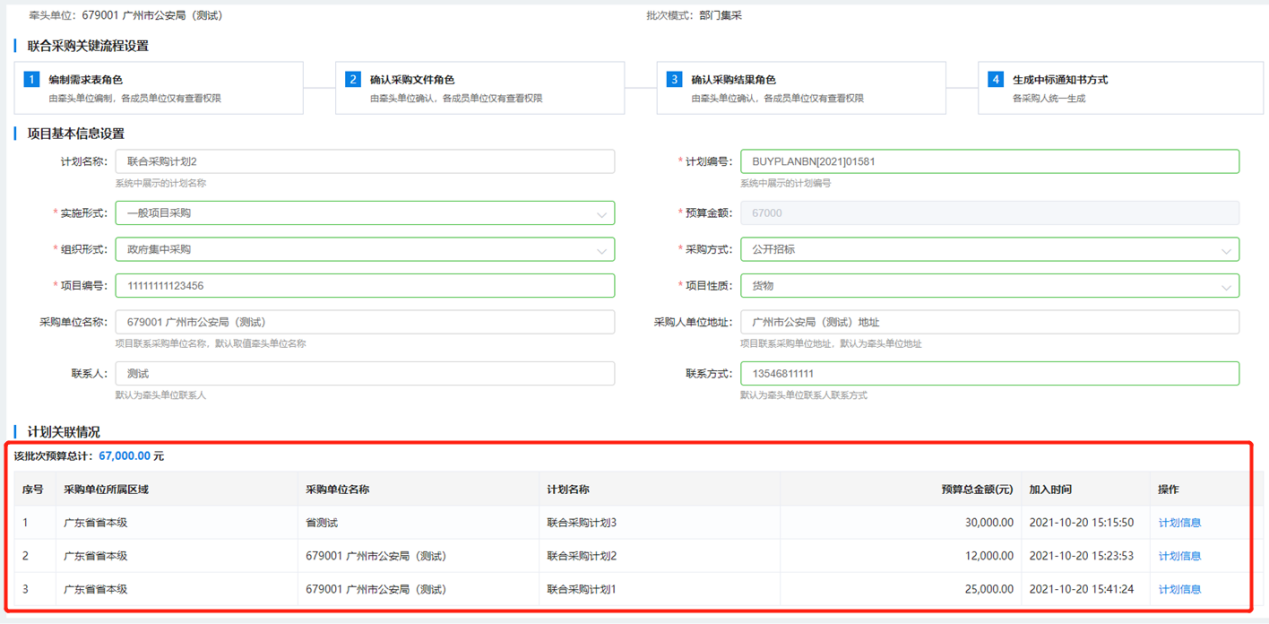Click the 联系方式 phone number field
Viewport: 1269px width, 624px height.
point(988,373)
